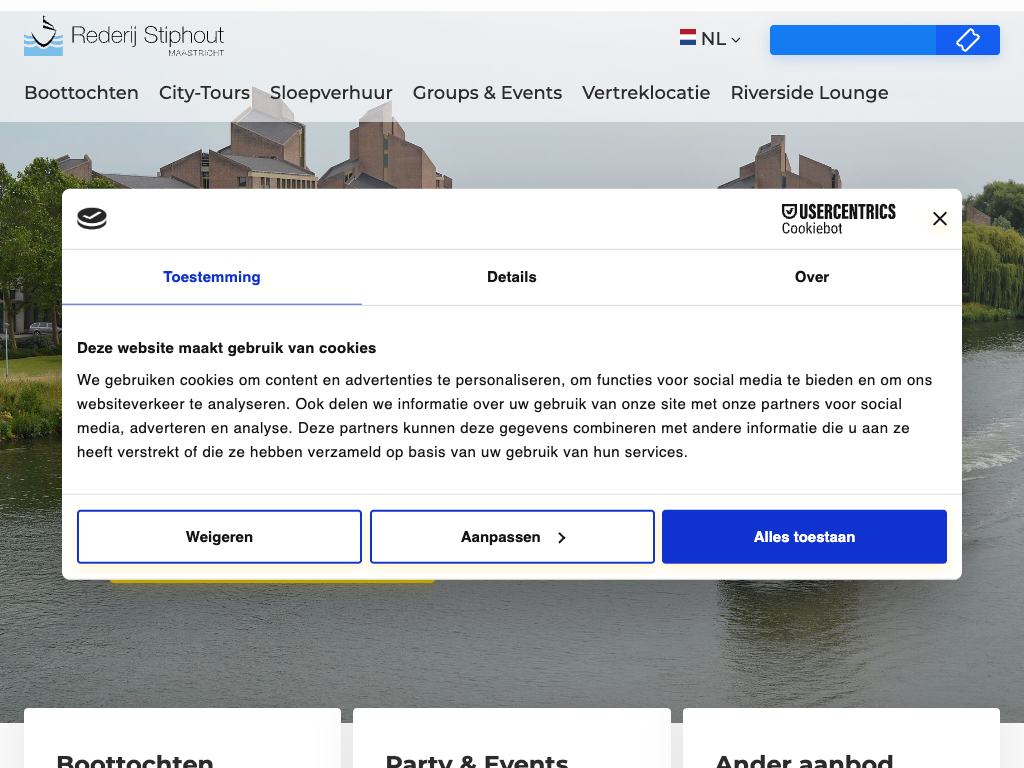This screenshot has height=768, width=1024.
Task: Click the Usercentrics Cookiebot branding
Action: (x=838, y=219)
